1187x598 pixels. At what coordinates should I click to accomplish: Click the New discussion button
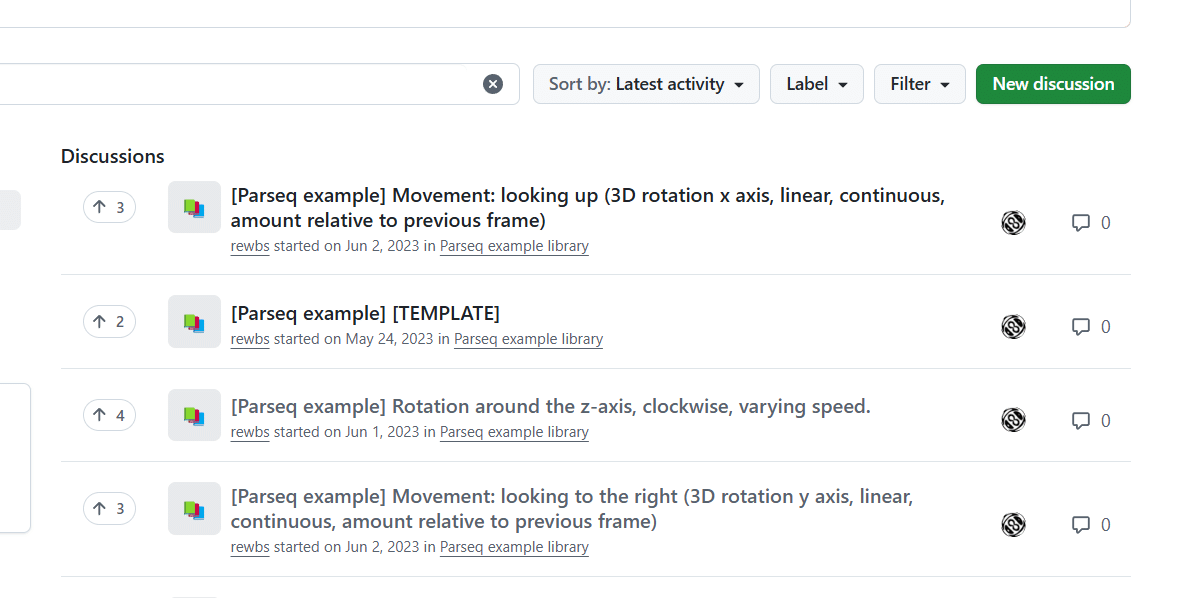click(1053, 83)
